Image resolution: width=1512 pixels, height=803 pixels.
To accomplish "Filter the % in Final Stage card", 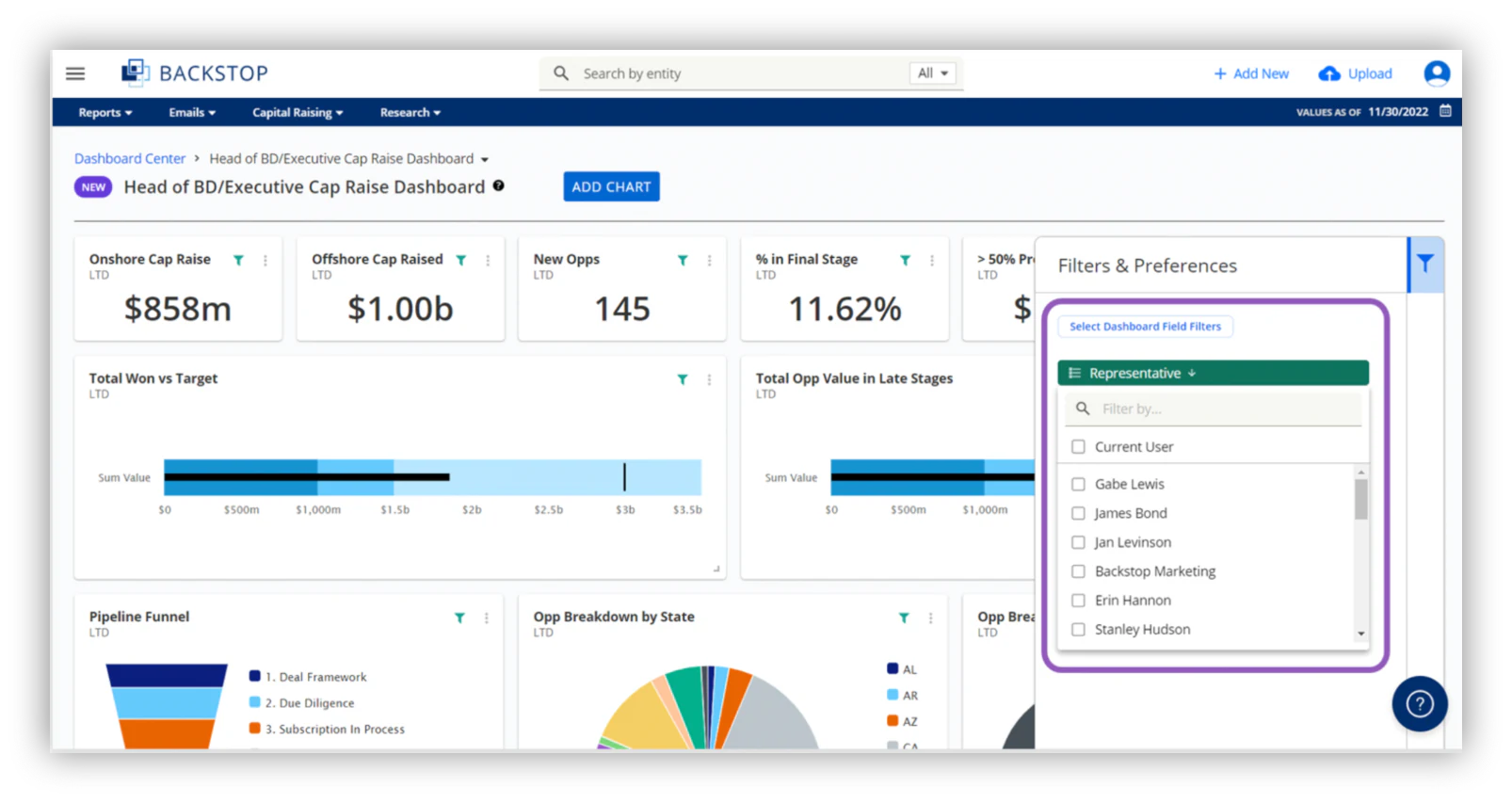I will [905, 260].
